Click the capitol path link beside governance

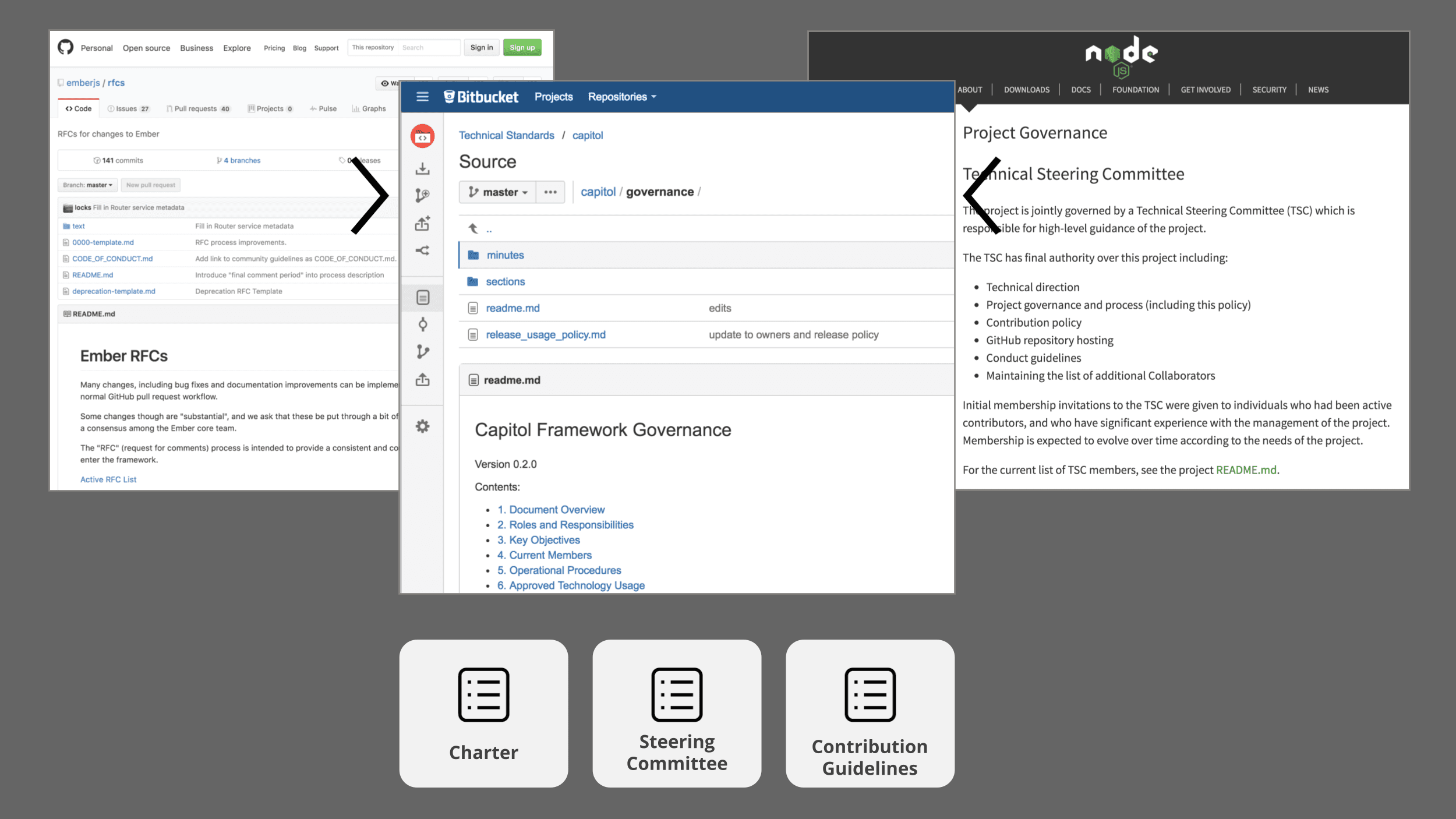click(598, 192)
